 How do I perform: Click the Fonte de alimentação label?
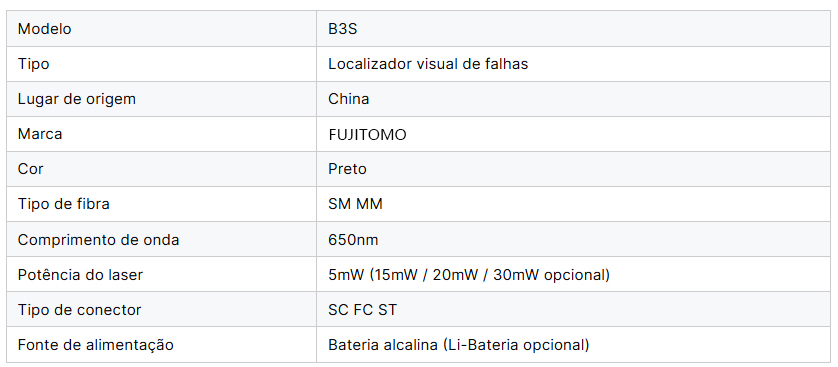[96, 345]
